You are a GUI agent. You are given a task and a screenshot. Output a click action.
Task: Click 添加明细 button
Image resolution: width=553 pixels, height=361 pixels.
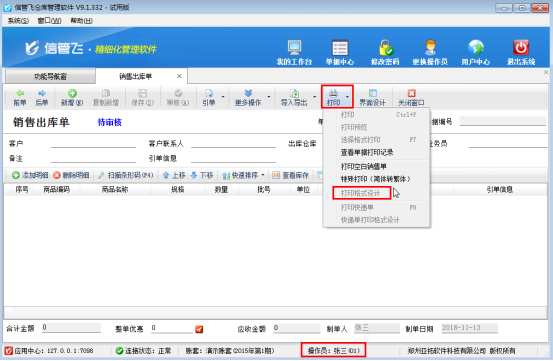tap(30, 175)
